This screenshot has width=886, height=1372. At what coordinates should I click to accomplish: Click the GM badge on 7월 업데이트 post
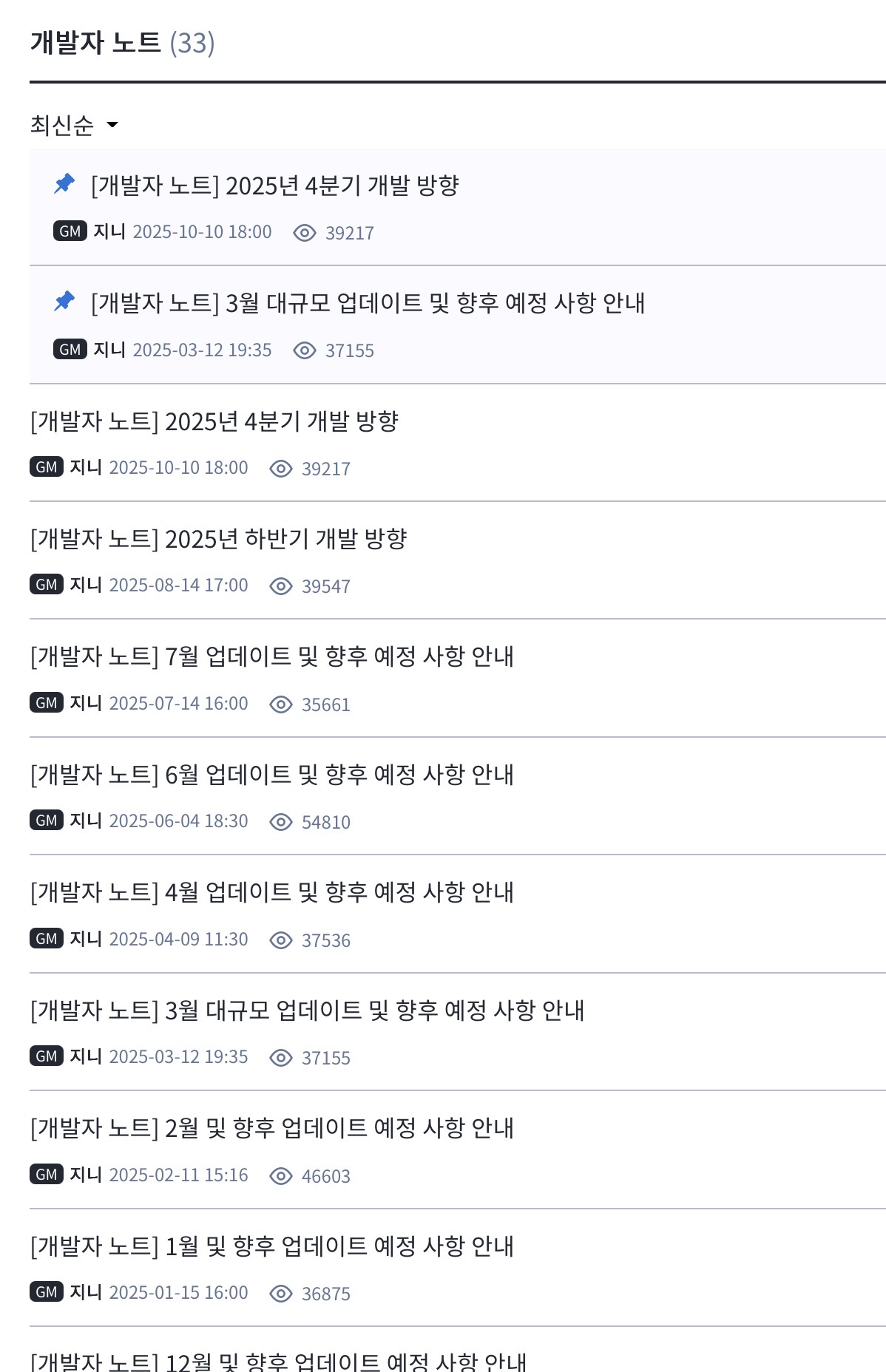point(47,703)
